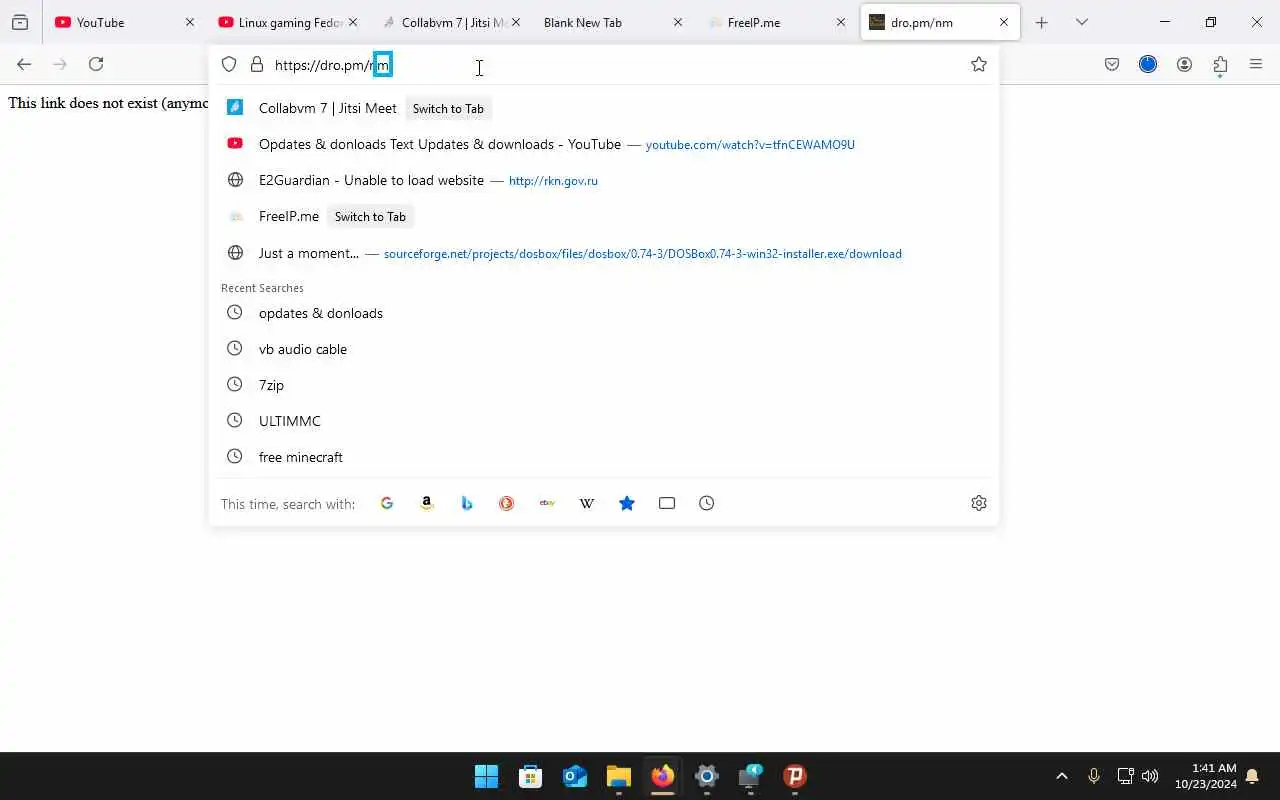This screenshot has height=800, width=1280.
Task: Launch Microsoft Store from taskbar
Action: (x=531, y=776)
